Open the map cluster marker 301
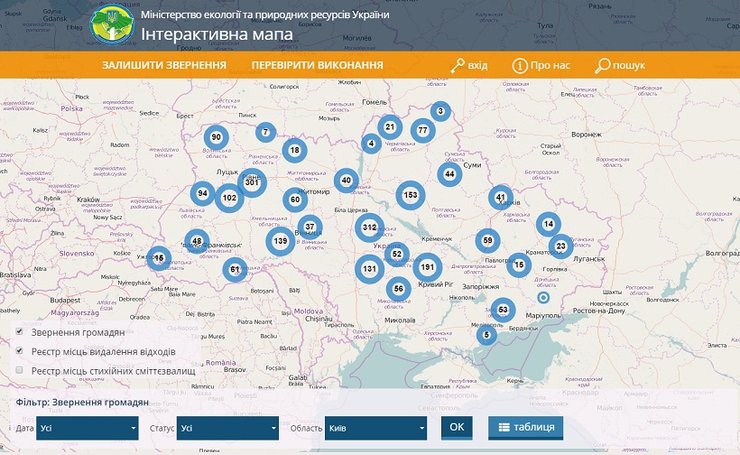 (252, 182)
